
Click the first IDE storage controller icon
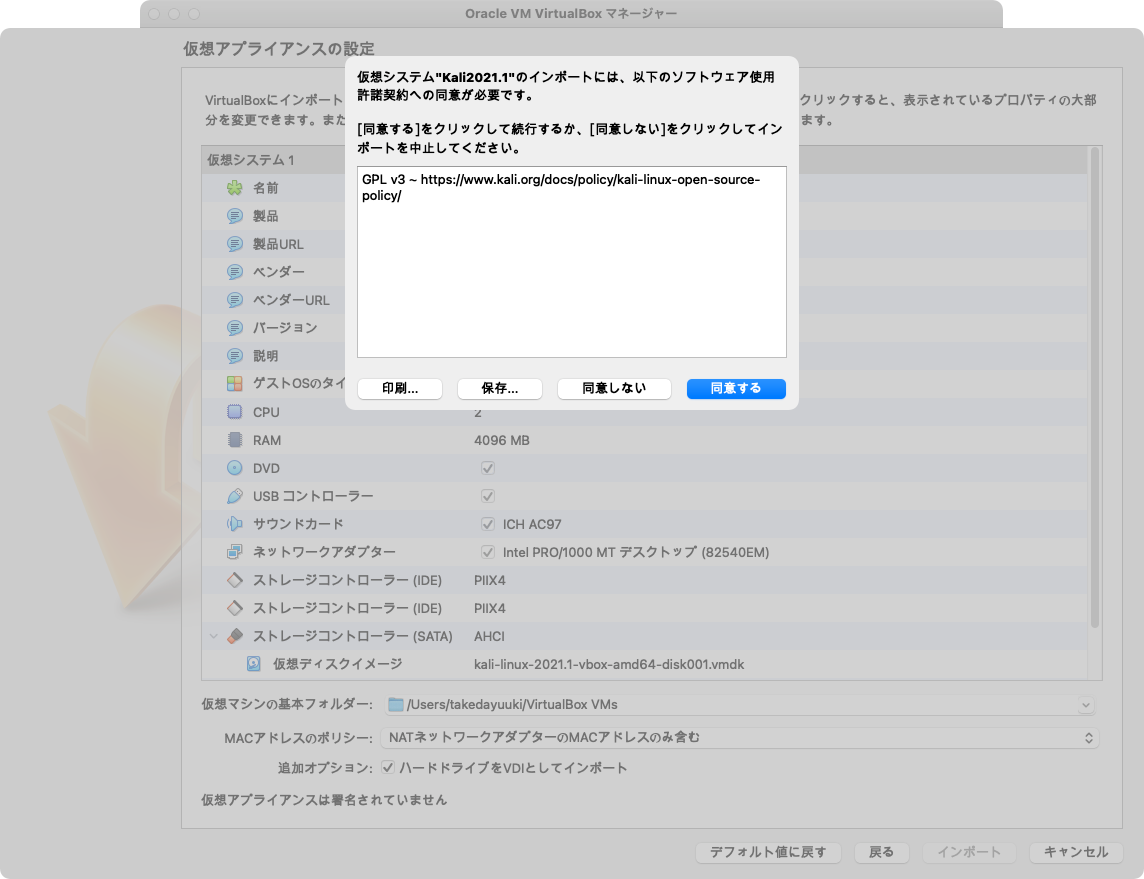click(234, 580)
